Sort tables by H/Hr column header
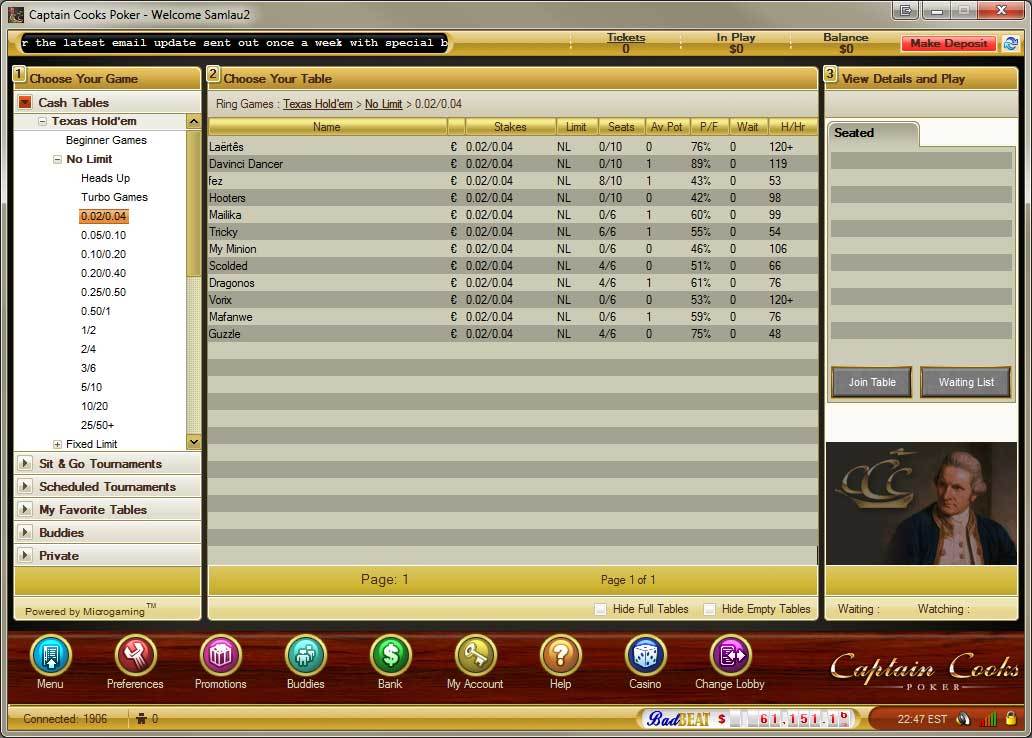The width and height of the screenshot is (1032, 738). [x=792, y=126]
